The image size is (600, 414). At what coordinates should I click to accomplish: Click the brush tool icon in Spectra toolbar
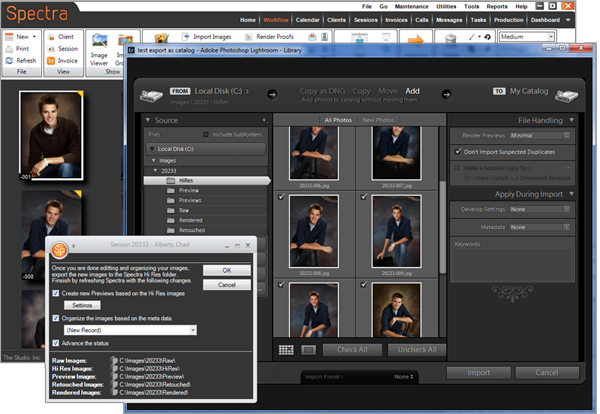click(x=472, y=37)
